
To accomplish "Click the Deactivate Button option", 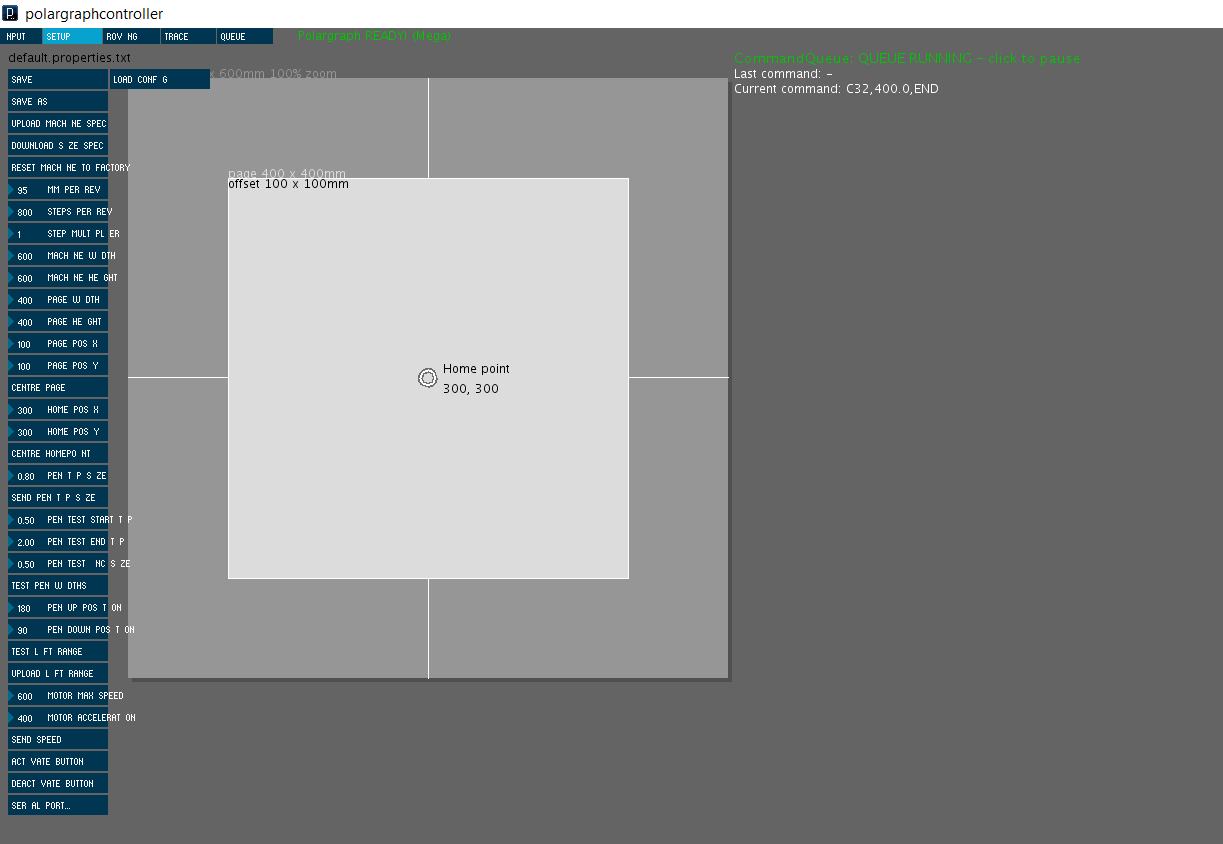I will pos(57,784).
